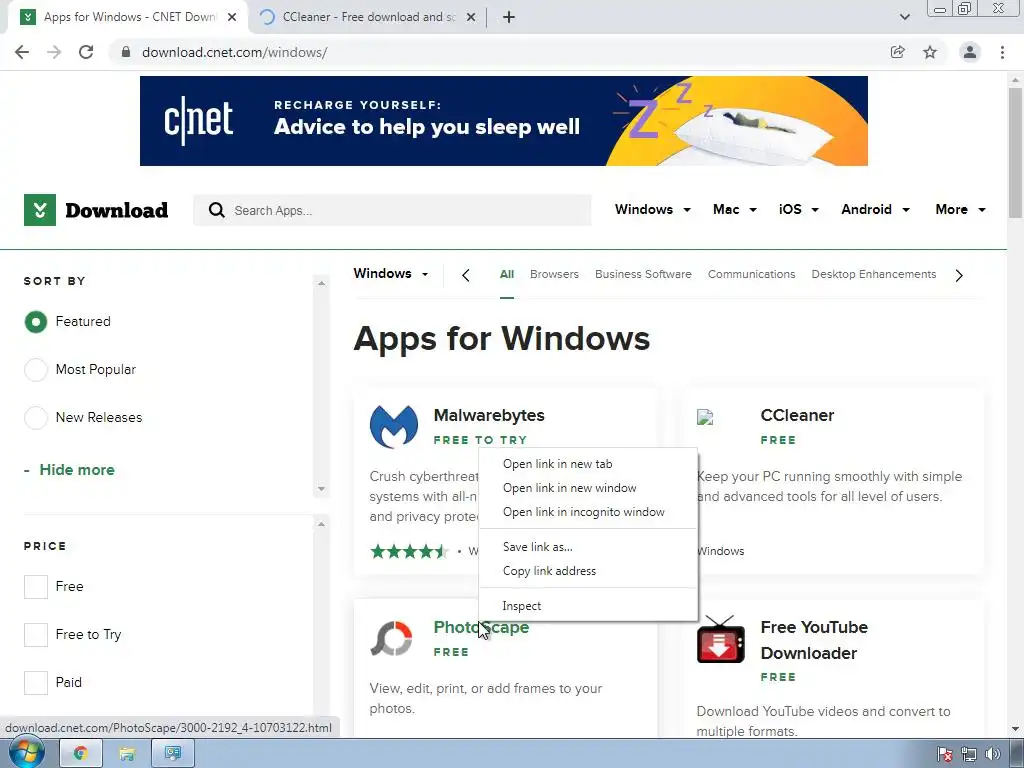Viewport: 1024px width, 768px height.
Task: Choose Open link in new window
Action: [588, 488]
